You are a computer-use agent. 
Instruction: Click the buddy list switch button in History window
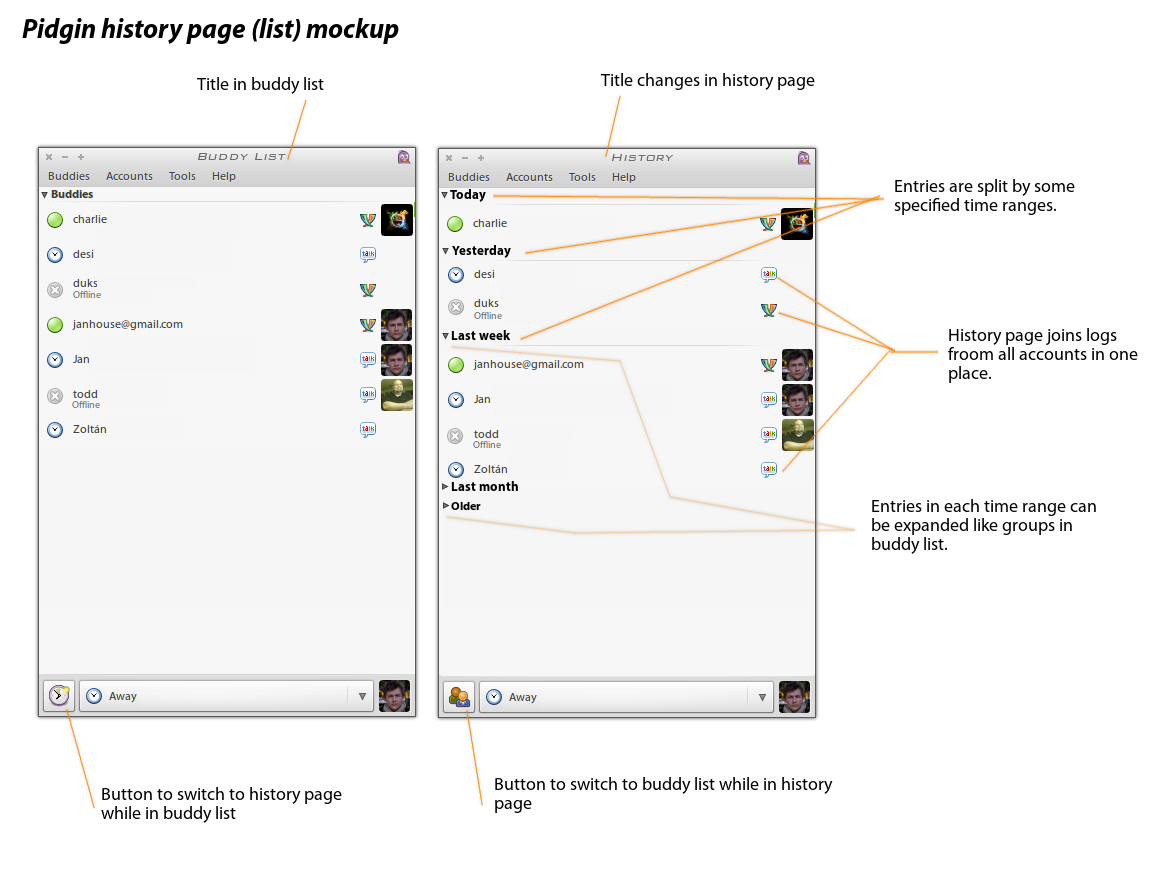tap(459, 696)
